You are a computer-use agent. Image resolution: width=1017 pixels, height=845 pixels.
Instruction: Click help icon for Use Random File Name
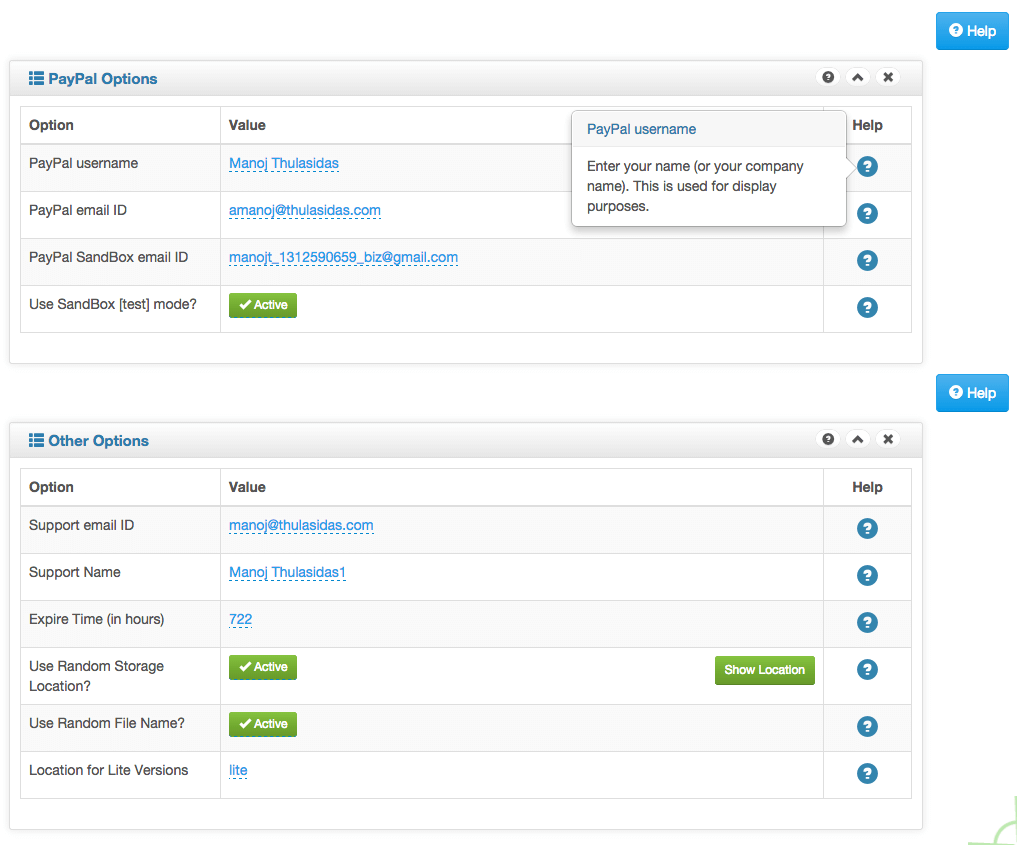[x=867, y=726]
